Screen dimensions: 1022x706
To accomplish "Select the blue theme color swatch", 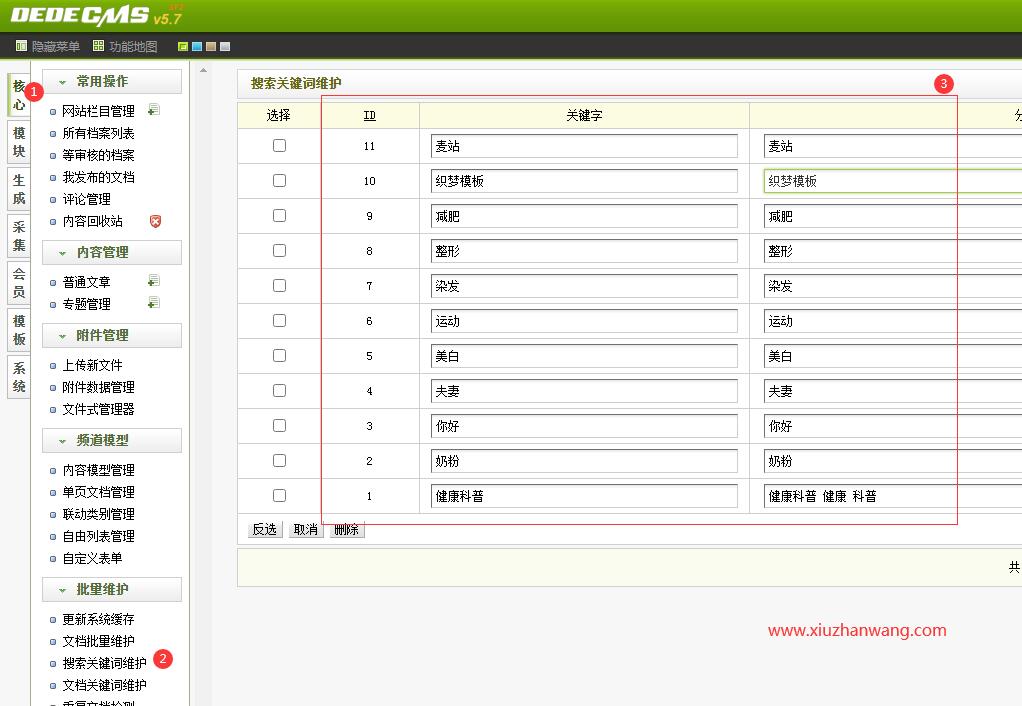I will click(197, 47).
